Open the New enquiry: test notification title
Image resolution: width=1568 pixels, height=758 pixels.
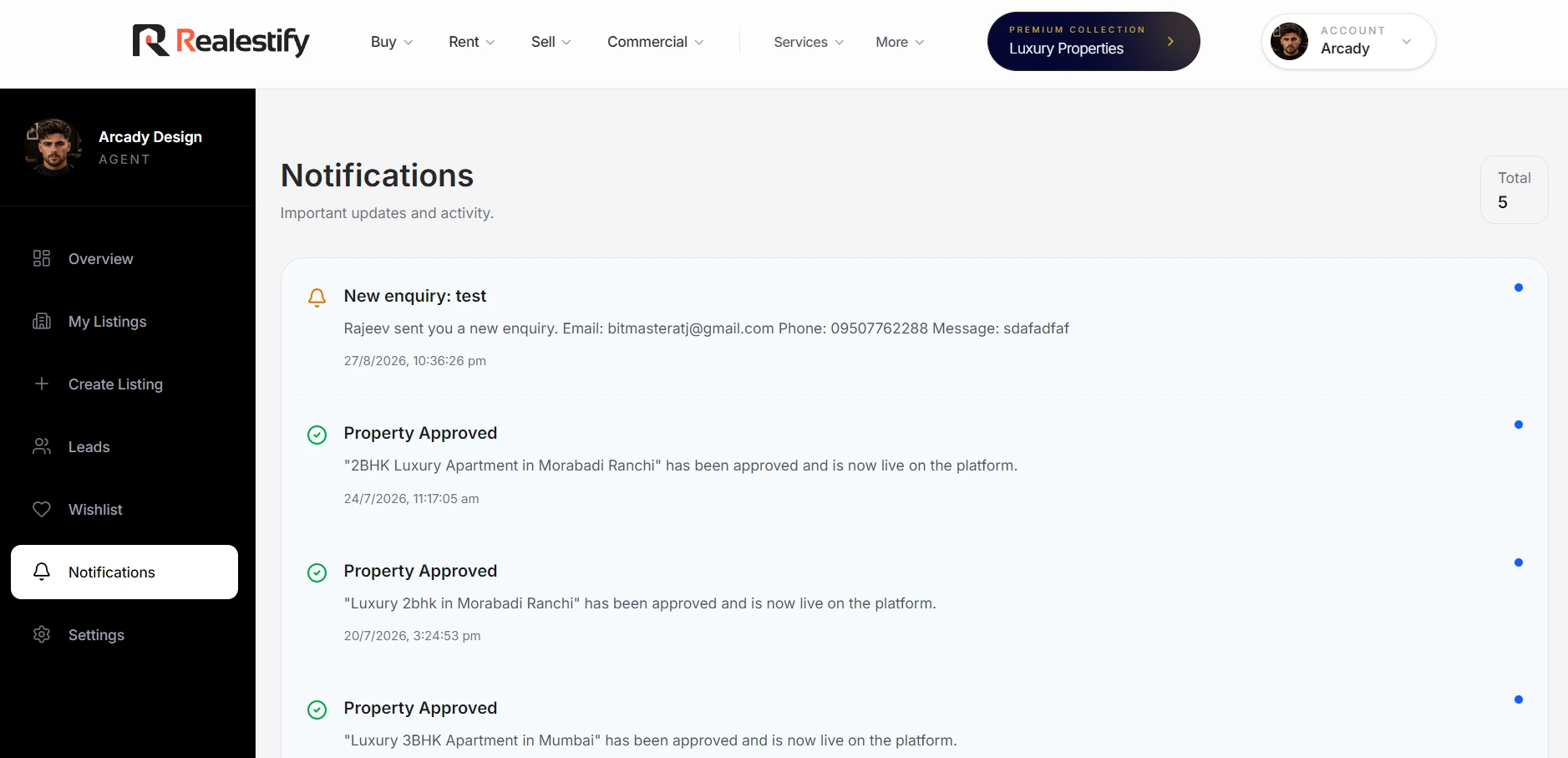click(415, 296)
